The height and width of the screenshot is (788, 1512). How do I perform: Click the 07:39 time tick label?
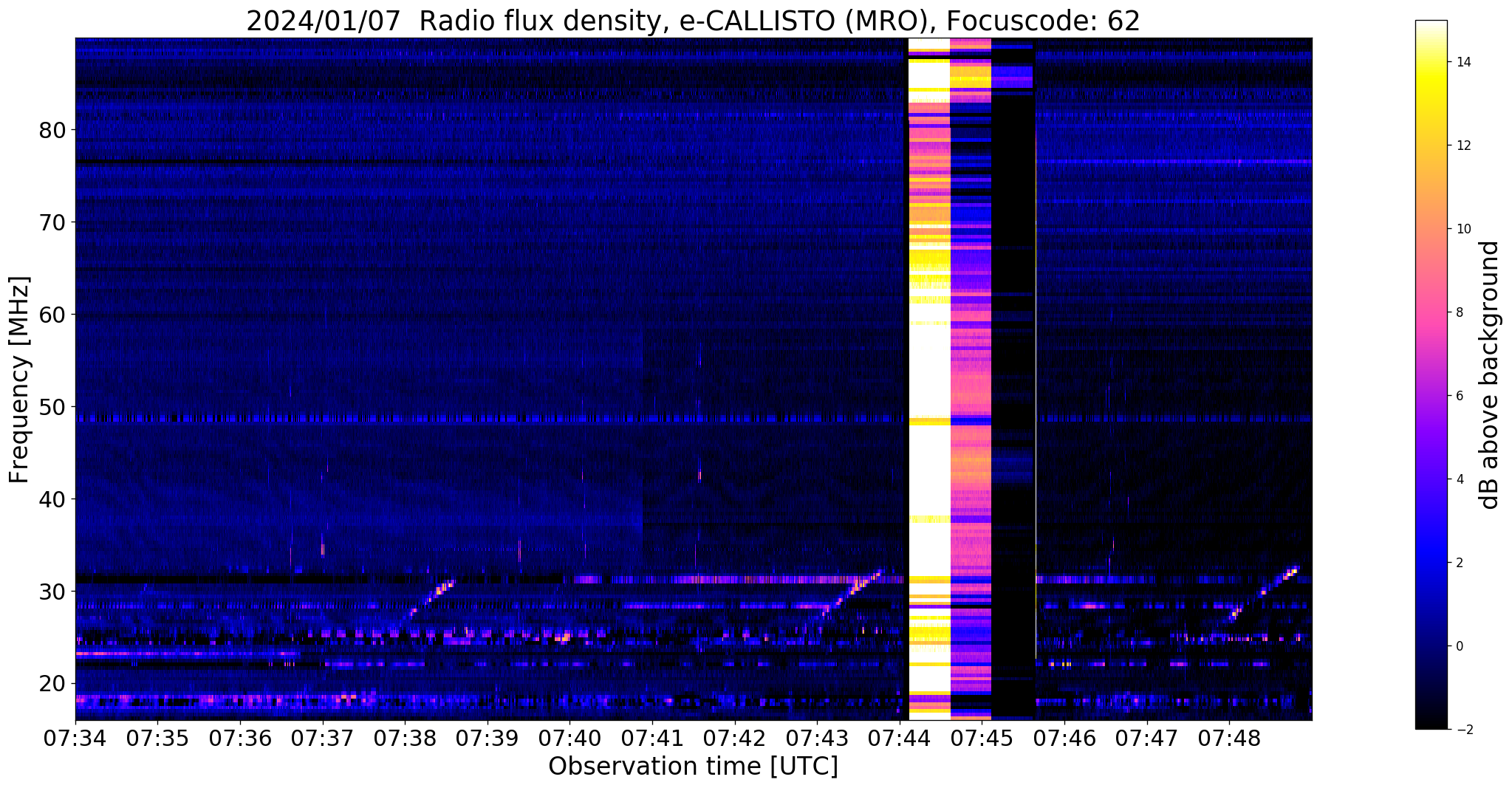[488, 737]
